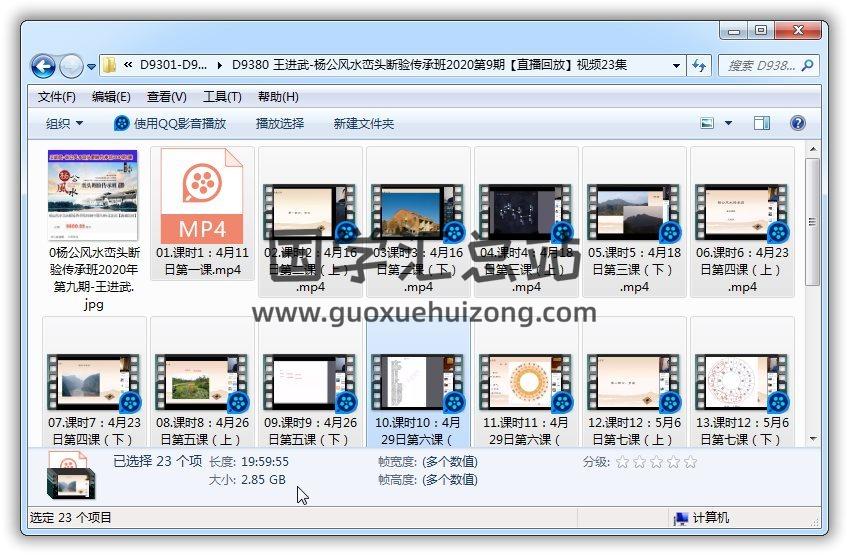Open the recent pages dropdown arrow
This screenshot has width=849, height=556.
[91, 67]
